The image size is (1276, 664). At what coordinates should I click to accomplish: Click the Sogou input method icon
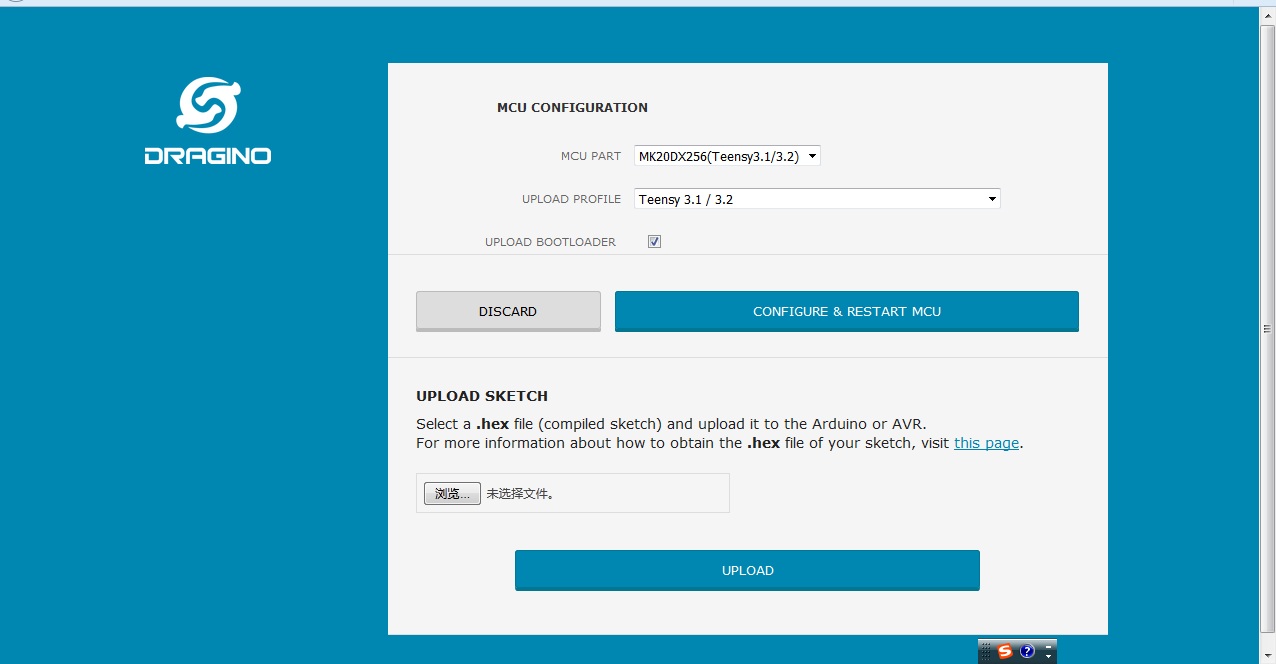point(1005,651)
